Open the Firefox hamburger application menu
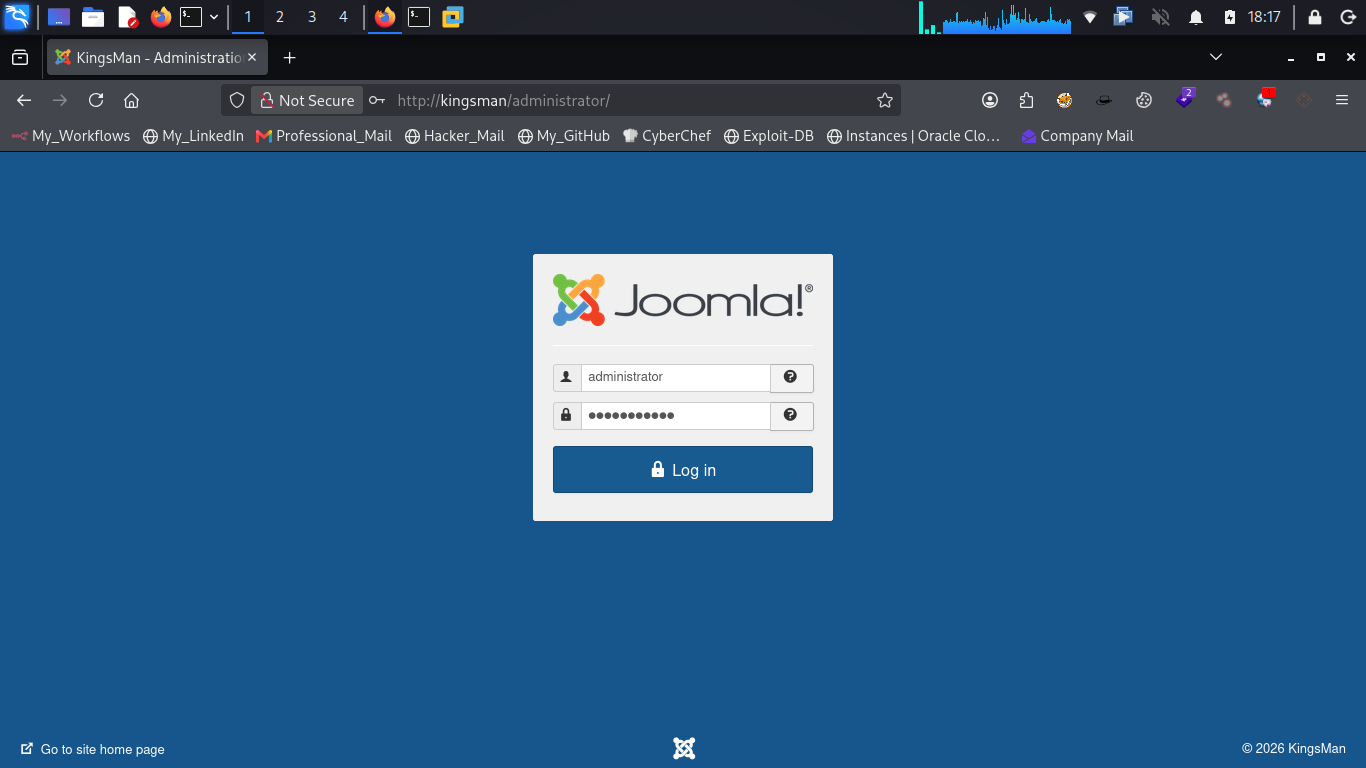Viewport: 1366px width, 768px height. coord(1342,100)
